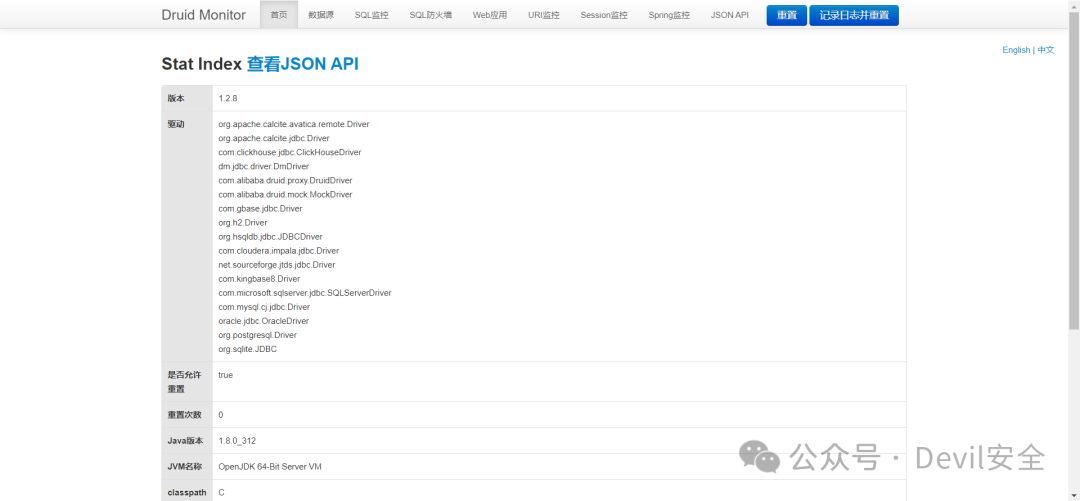The width and height of the screenshot is (1080, 501).
Task: Click org.apache.calcite.jdbc.Driver entry
Action: (x=274, y=139)
